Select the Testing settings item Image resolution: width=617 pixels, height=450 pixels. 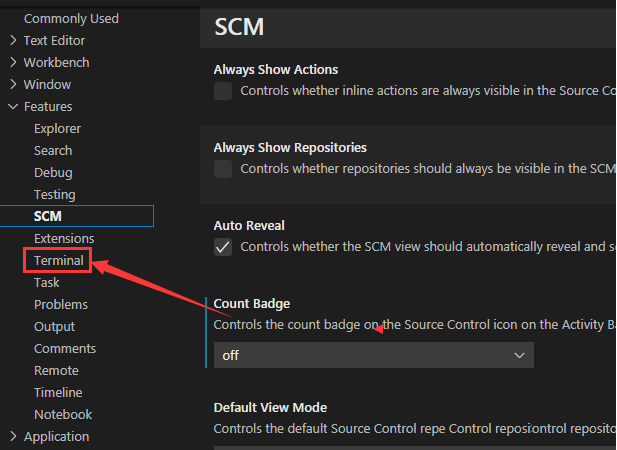coord(54,195)
